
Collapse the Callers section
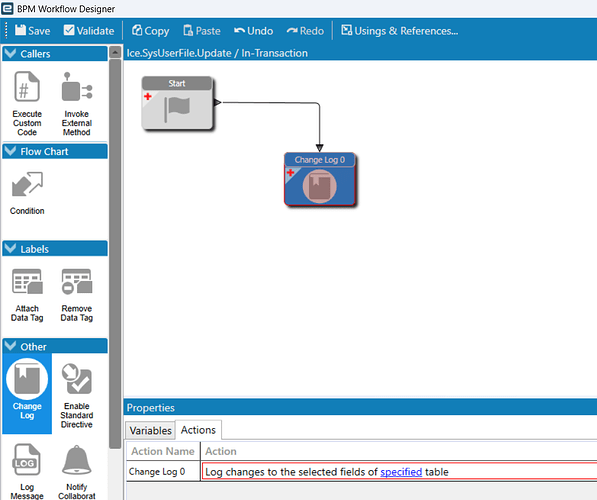pos(10,53)
